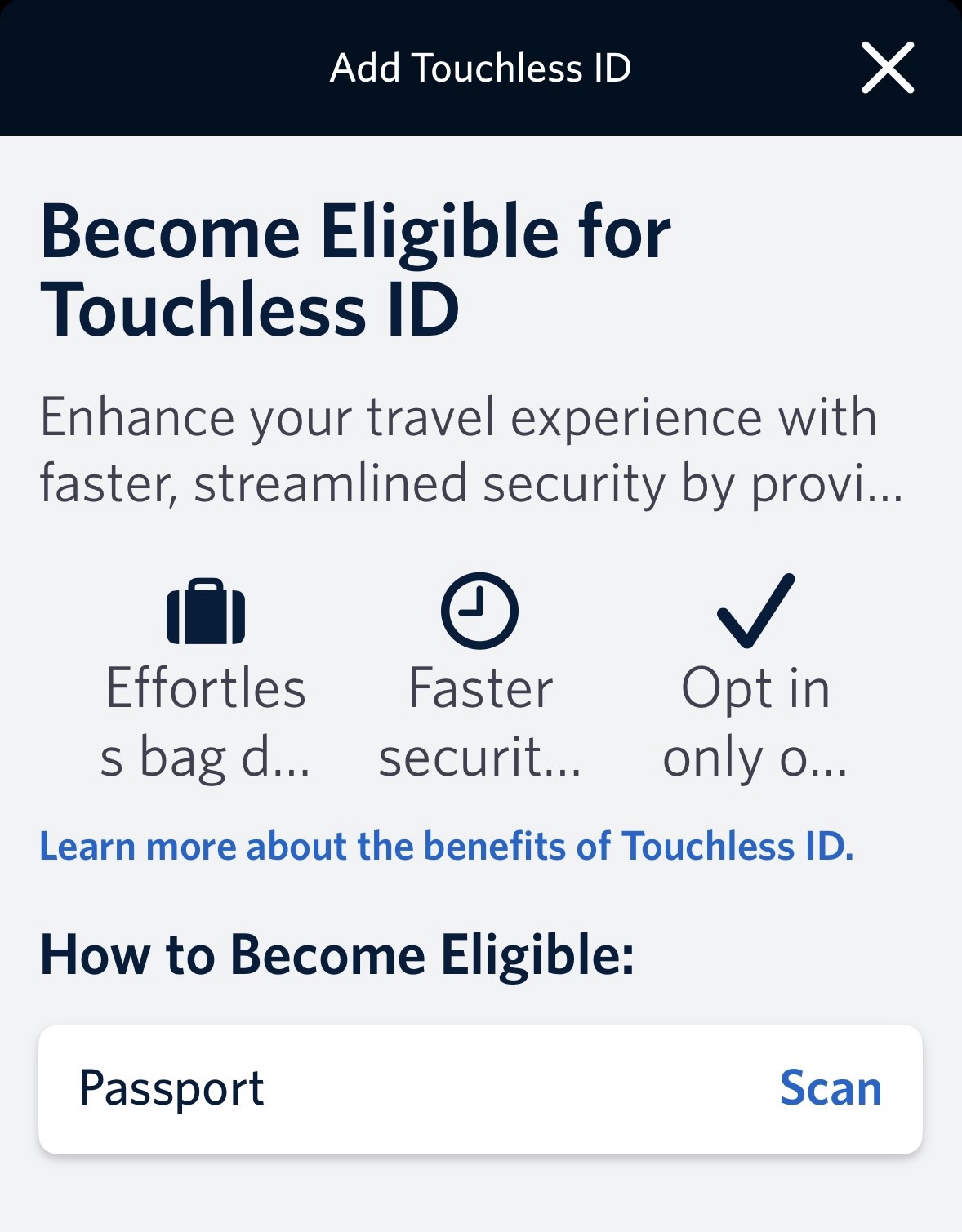Tap the clock faster security icon
The image size is (962, 1232).
(479, 611)
